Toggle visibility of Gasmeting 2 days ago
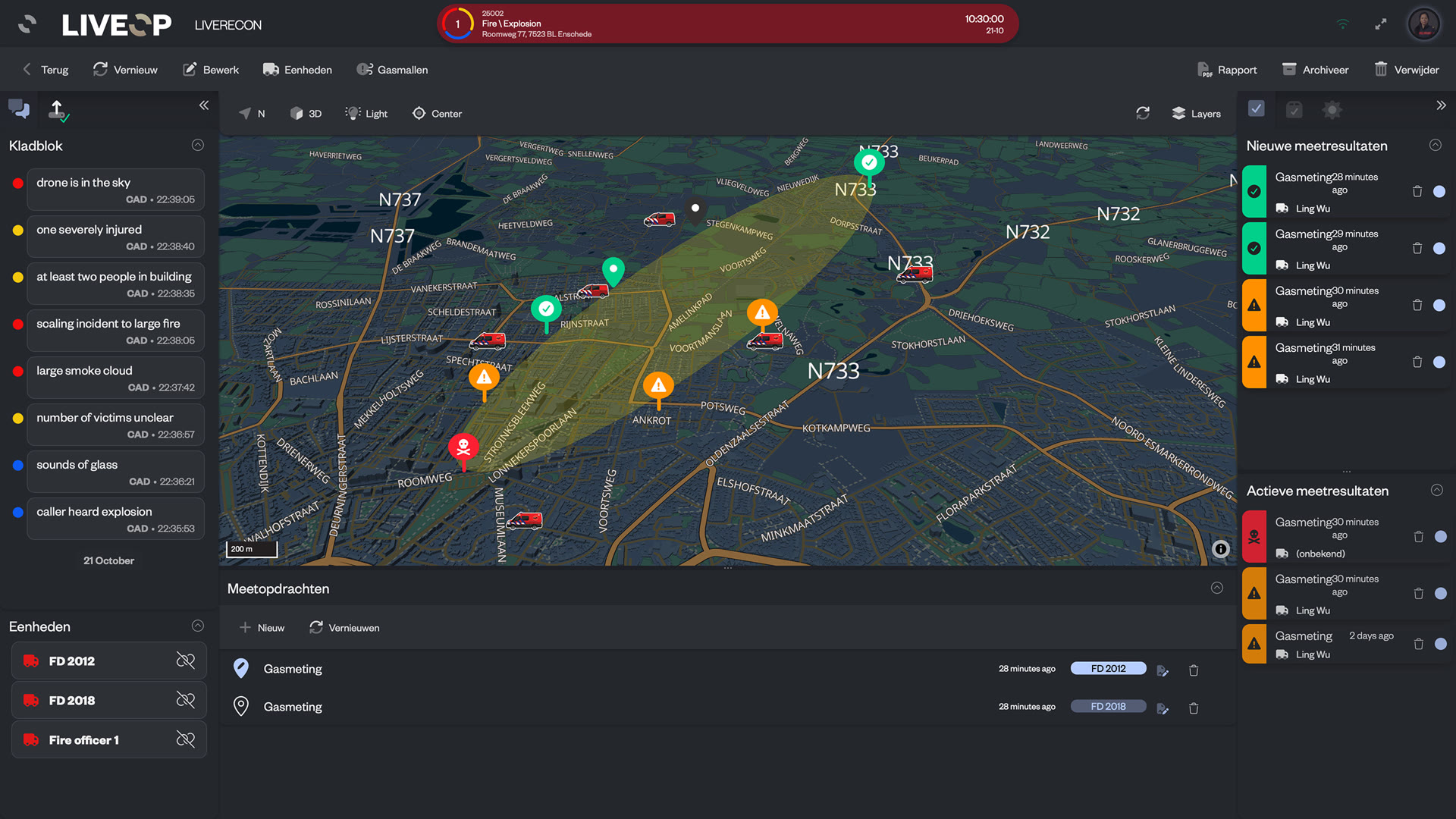Viewport: 1456px width, 819px height. click(1441, 644)
